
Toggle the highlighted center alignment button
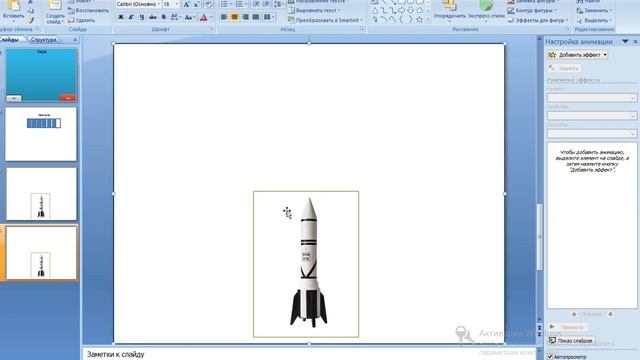(x=234, y=17)
